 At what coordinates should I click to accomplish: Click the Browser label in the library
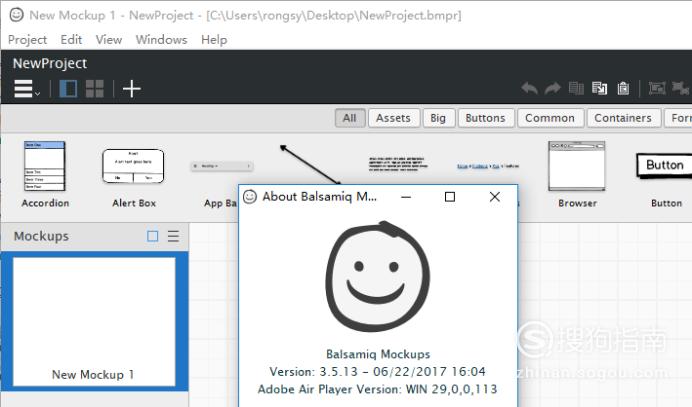(577, 203)
